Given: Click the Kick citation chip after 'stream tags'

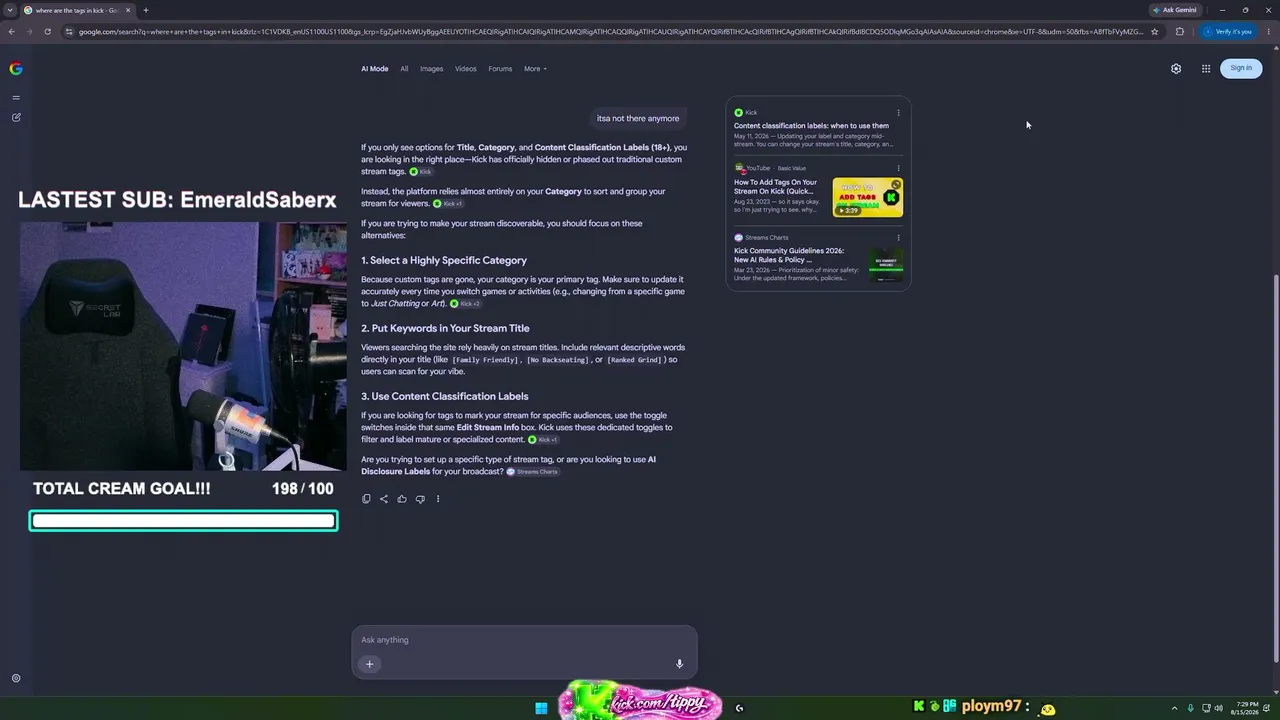Looking at the screenshot, I should tap(421, 172).
